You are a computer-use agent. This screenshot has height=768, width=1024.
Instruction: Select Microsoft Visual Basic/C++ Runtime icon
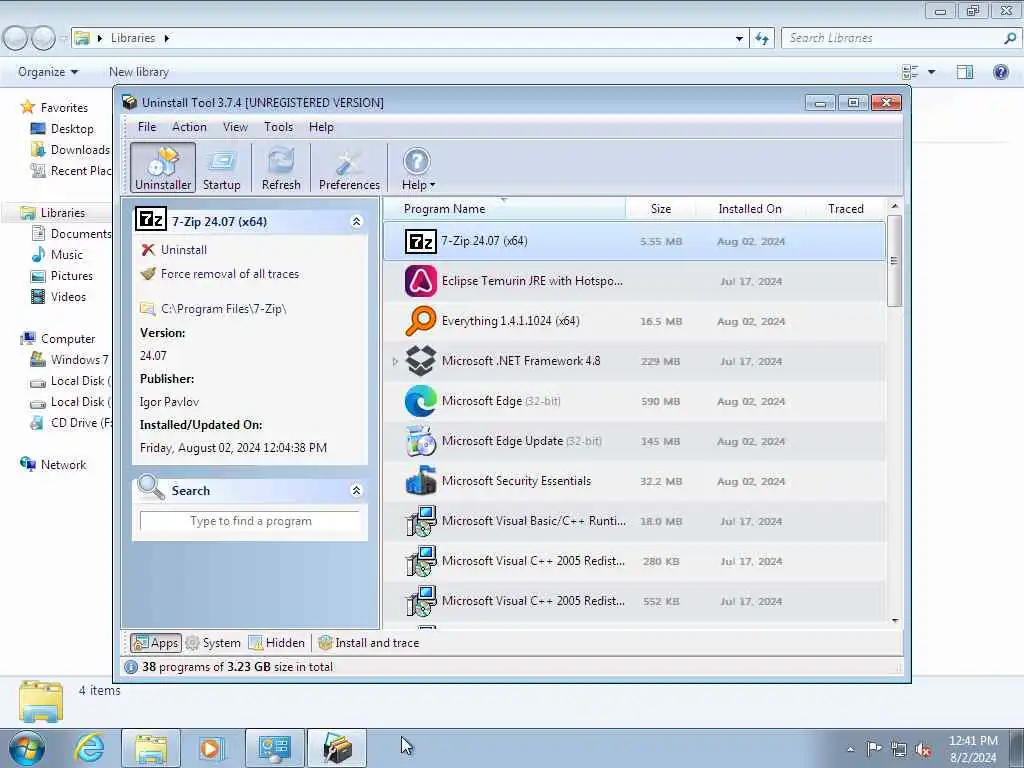click(421, 521)
